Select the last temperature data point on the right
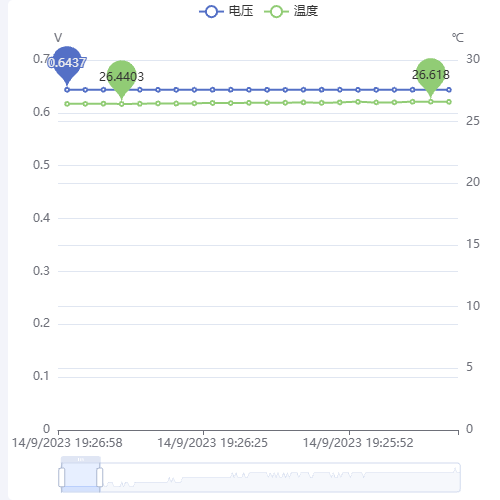Viewport: 500px width, 500px height. pyautogui.click(x=449, y=102)
